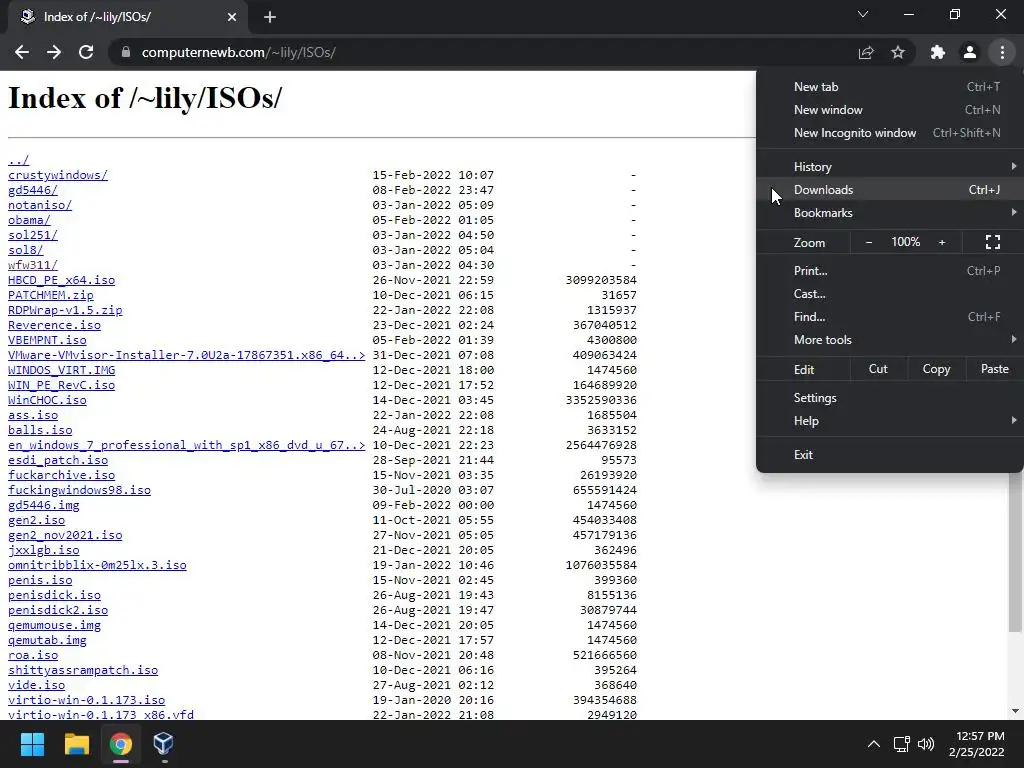Open a new tab with the plus button
The height and width of the screenshot is (768, 1024).
point(270,17)
